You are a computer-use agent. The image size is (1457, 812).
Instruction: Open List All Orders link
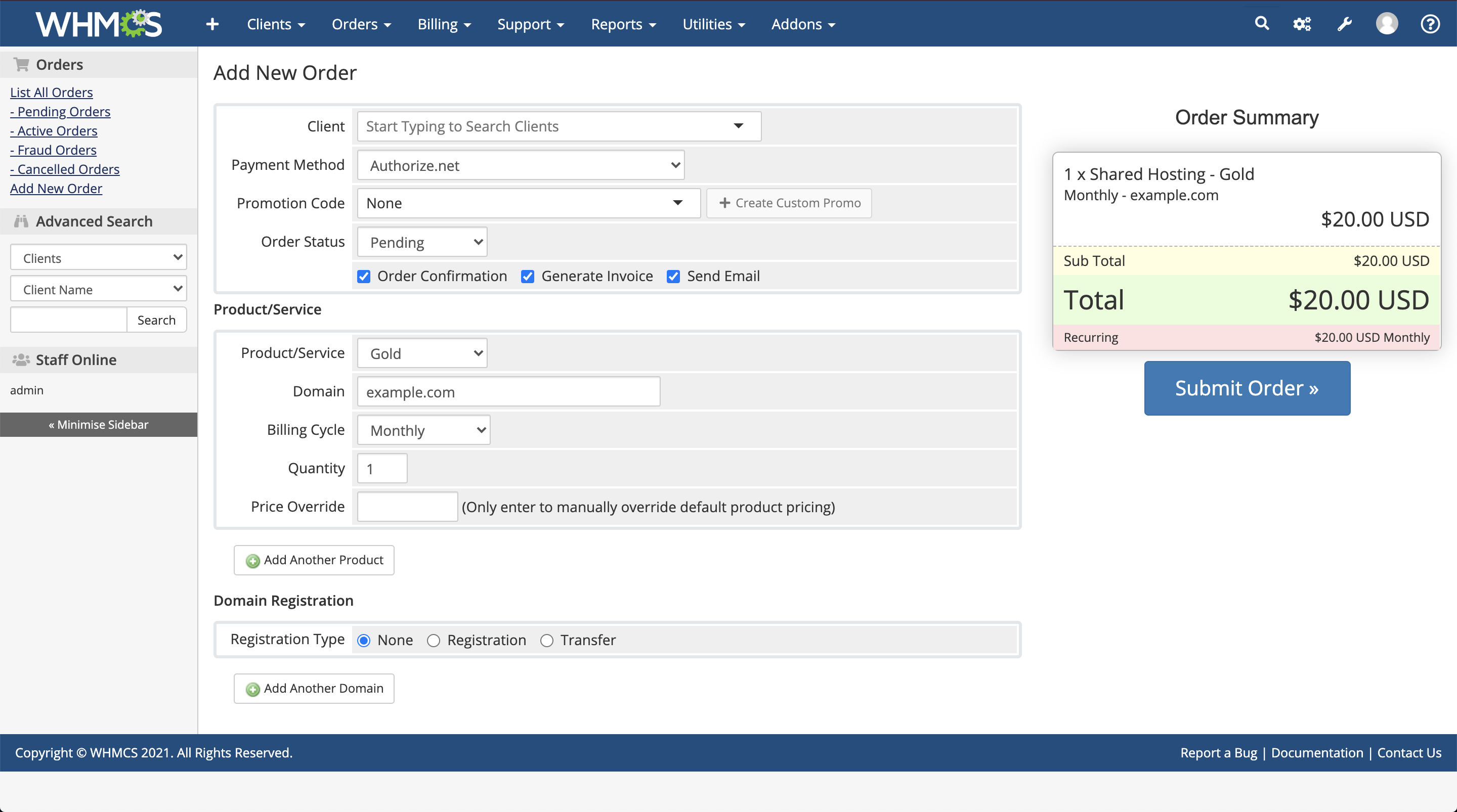[52, 92]
